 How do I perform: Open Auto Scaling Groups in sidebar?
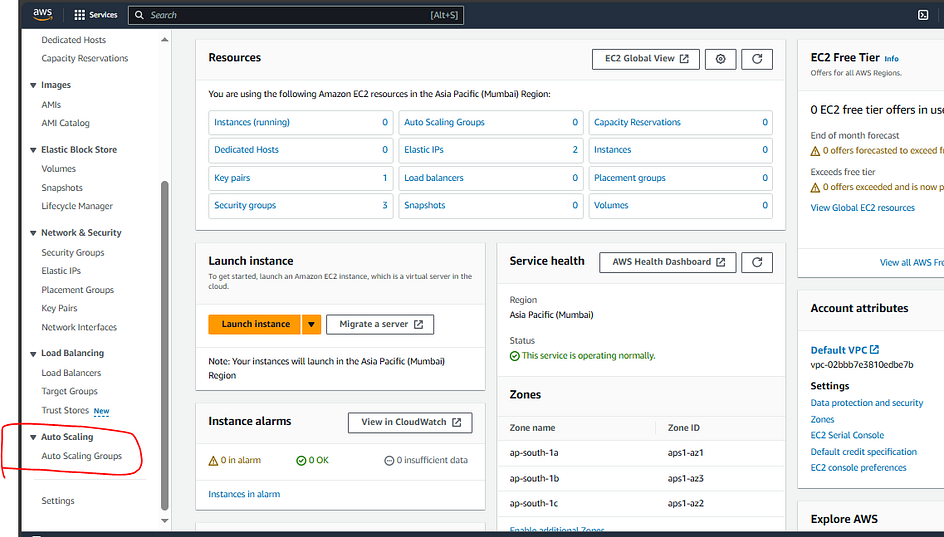(x=81, y=456)
